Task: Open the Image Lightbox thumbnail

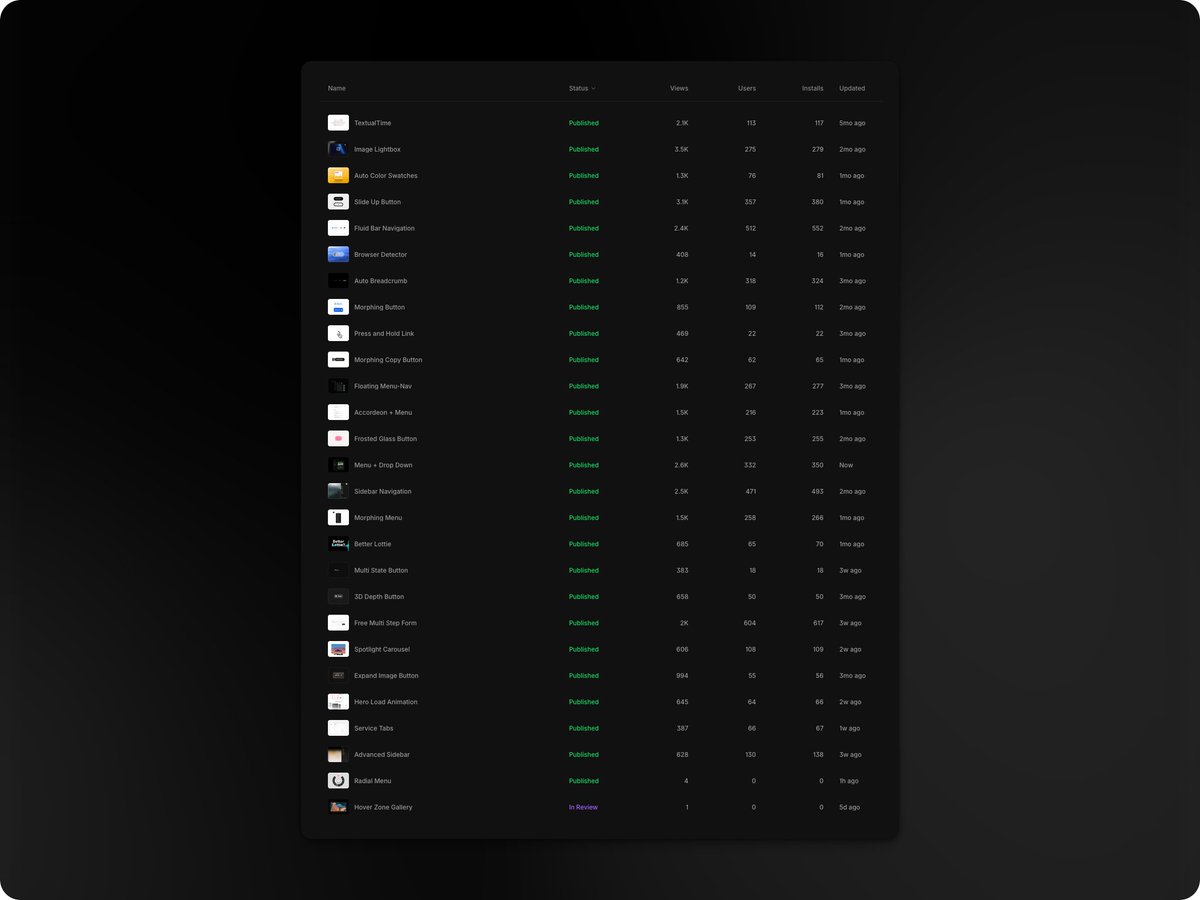Action: pyautogui.click(x=338, y=149)
